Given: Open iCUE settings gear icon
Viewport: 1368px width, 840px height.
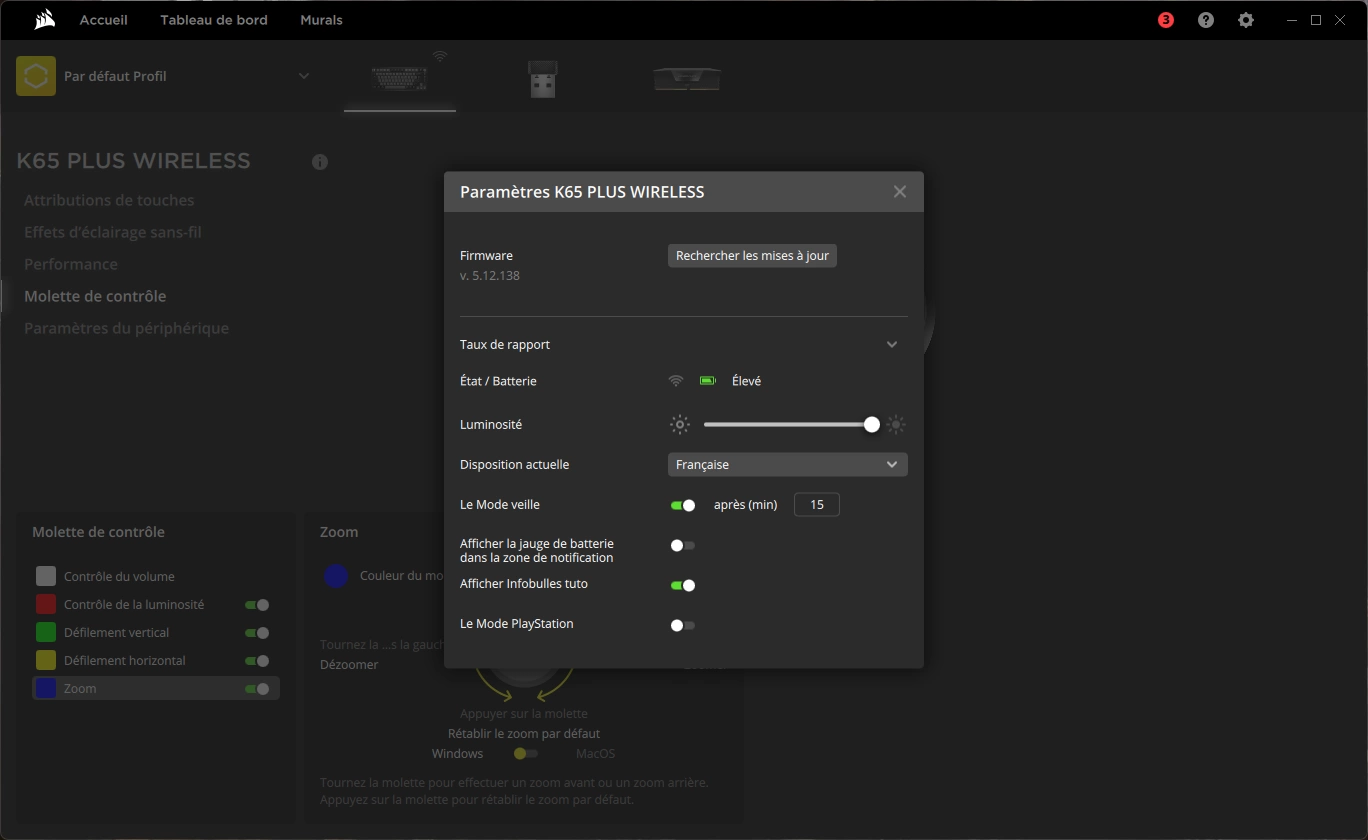Looking at the screenshot, I should point(1246,20).
